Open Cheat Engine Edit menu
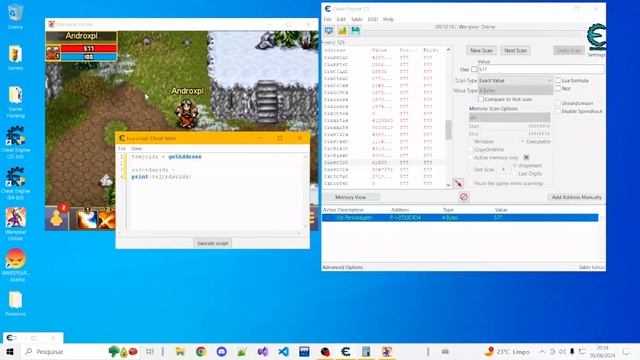 [341, 19]
